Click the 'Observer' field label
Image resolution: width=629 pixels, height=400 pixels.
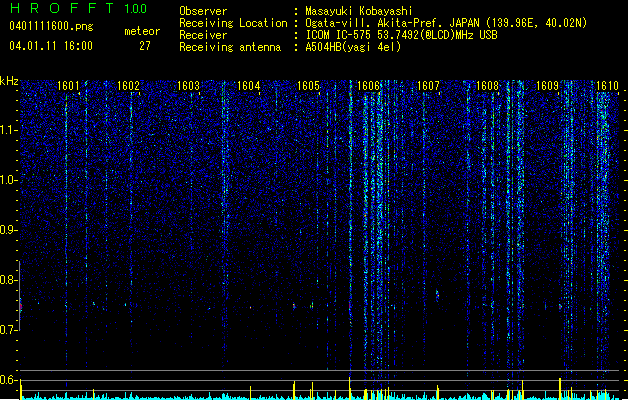[203, 11]
